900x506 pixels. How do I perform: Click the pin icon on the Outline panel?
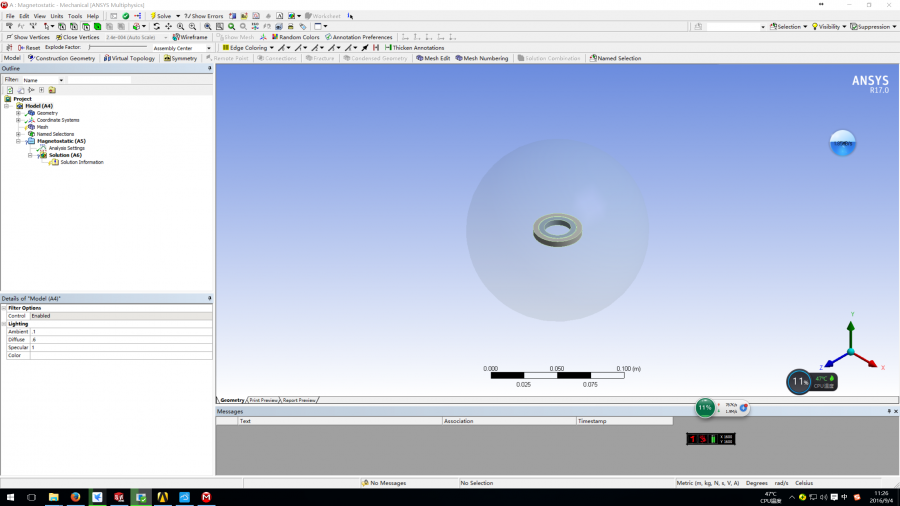(210, 68)
